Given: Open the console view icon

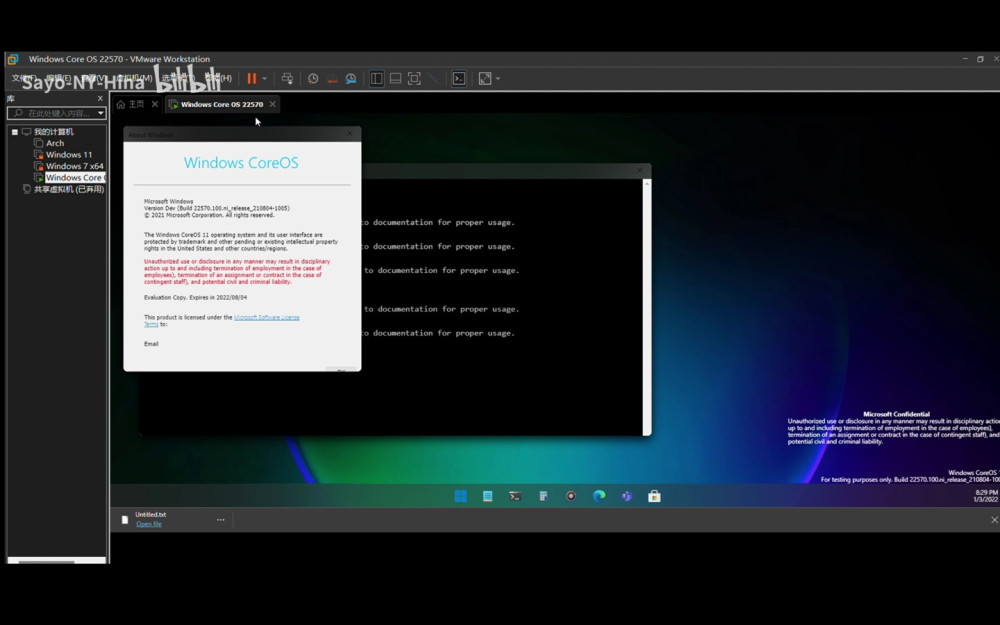Looking at the screenshot, I should pos(459,79).
